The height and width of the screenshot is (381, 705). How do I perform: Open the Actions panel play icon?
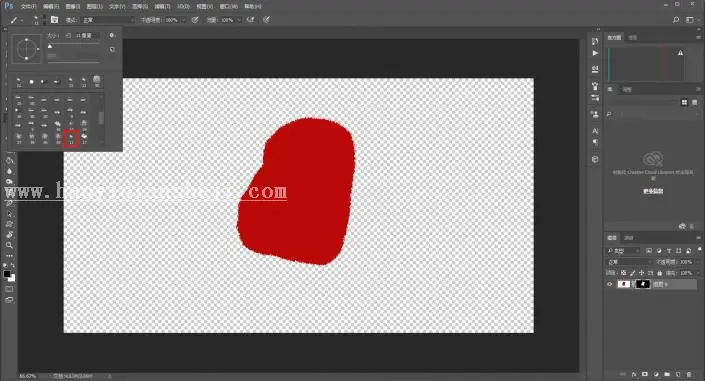pos(595,53)
